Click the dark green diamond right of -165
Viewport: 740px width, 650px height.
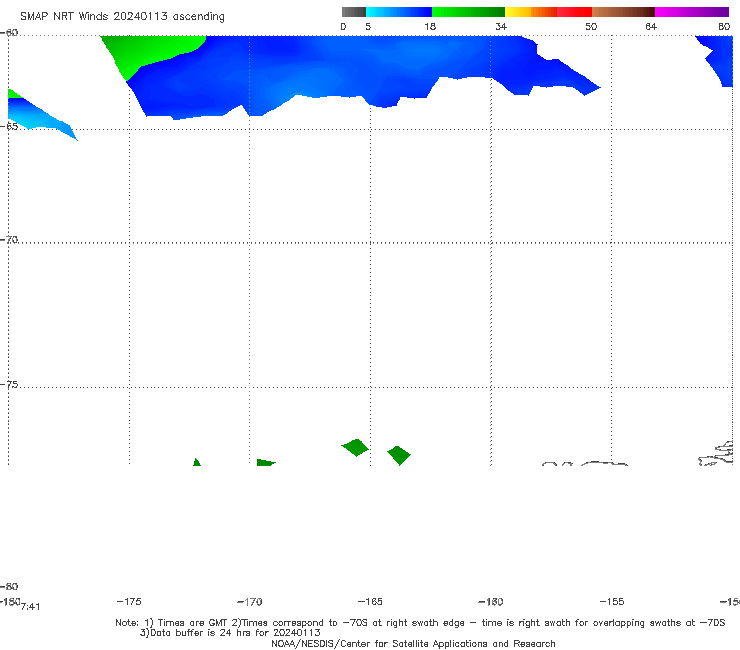(399, 455)
